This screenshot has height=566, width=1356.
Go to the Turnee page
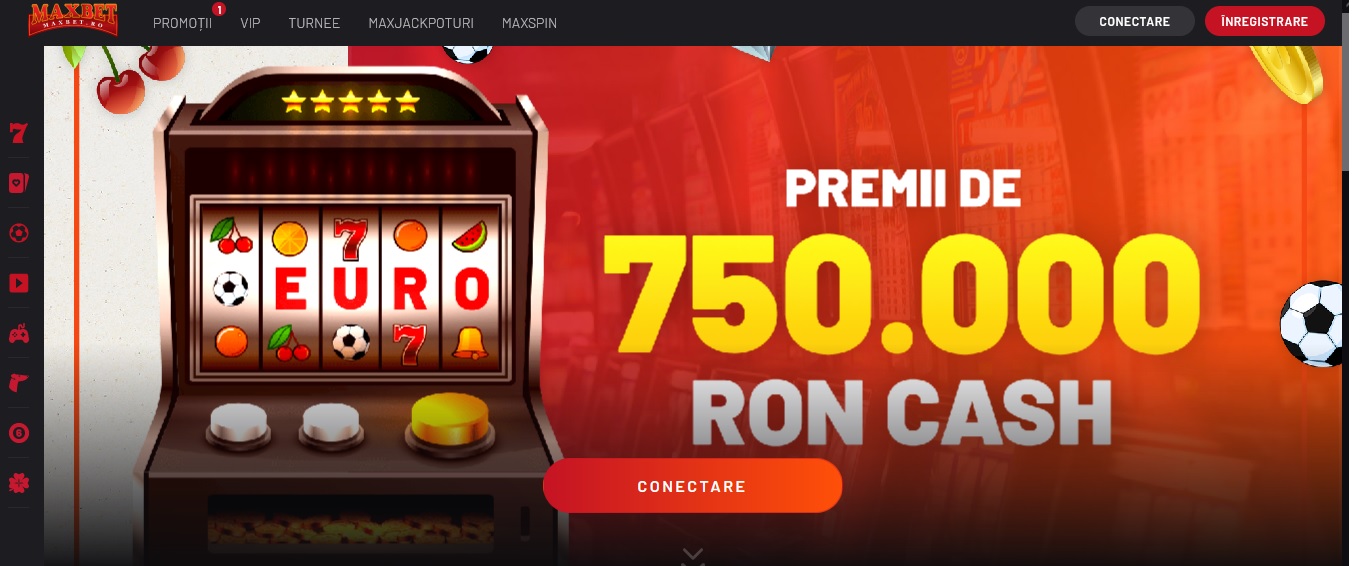tap(314, 22)
